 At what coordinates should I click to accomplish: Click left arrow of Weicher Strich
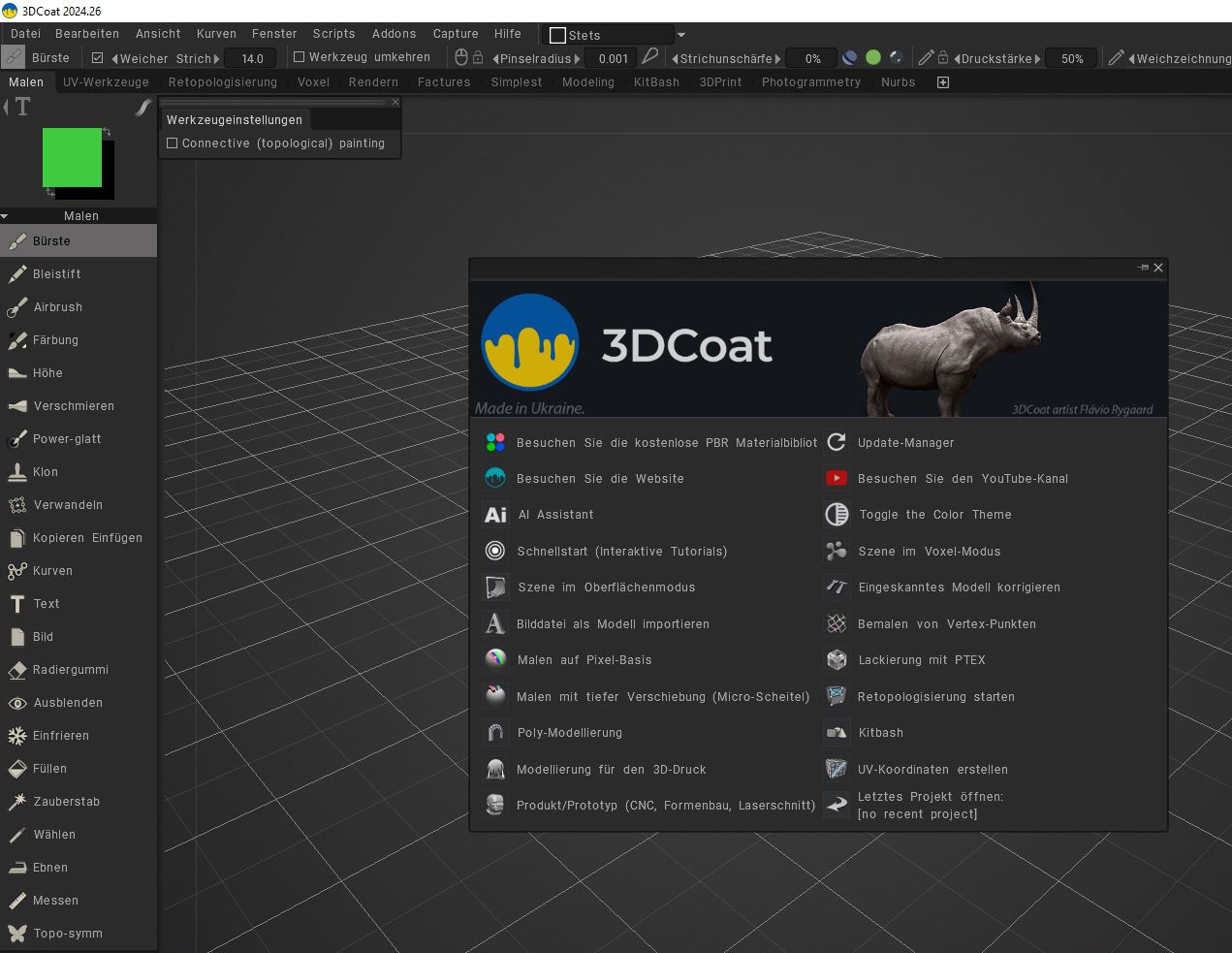[115, 59]
